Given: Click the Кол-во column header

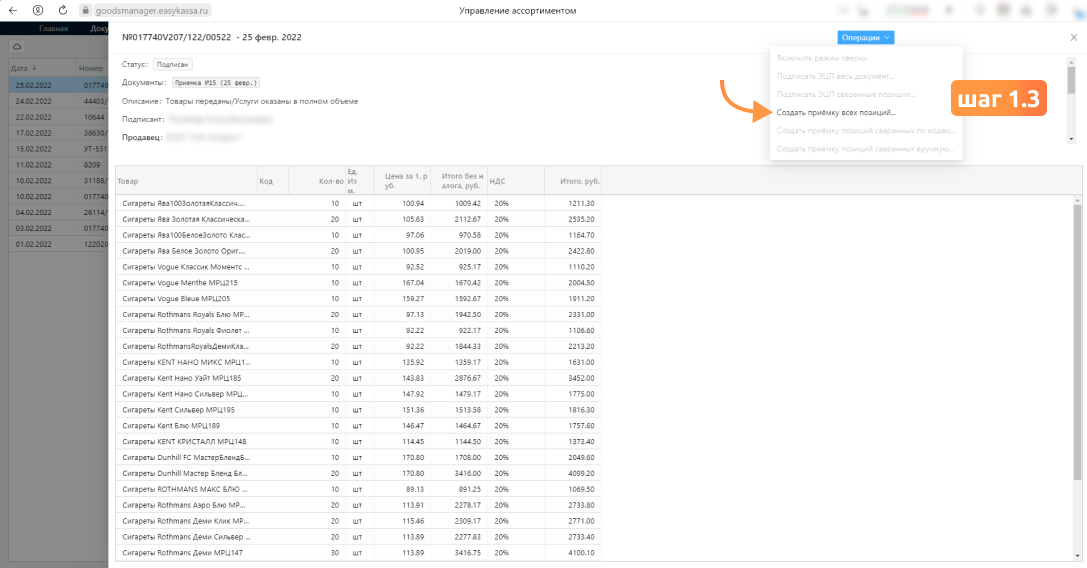Looking at the screenshot, I should pos(317,181).
